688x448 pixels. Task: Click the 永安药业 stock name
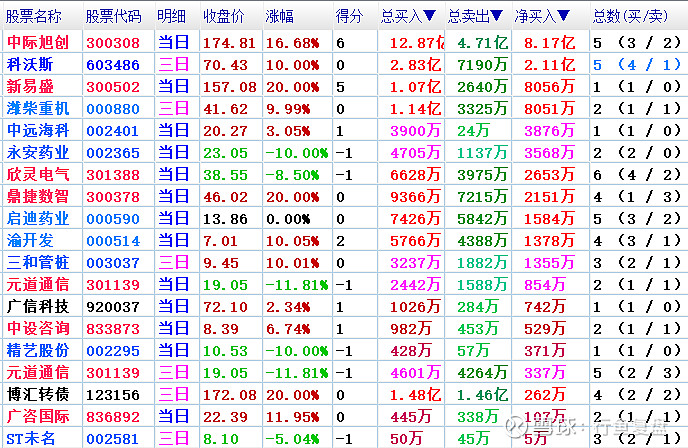(38, 152)
